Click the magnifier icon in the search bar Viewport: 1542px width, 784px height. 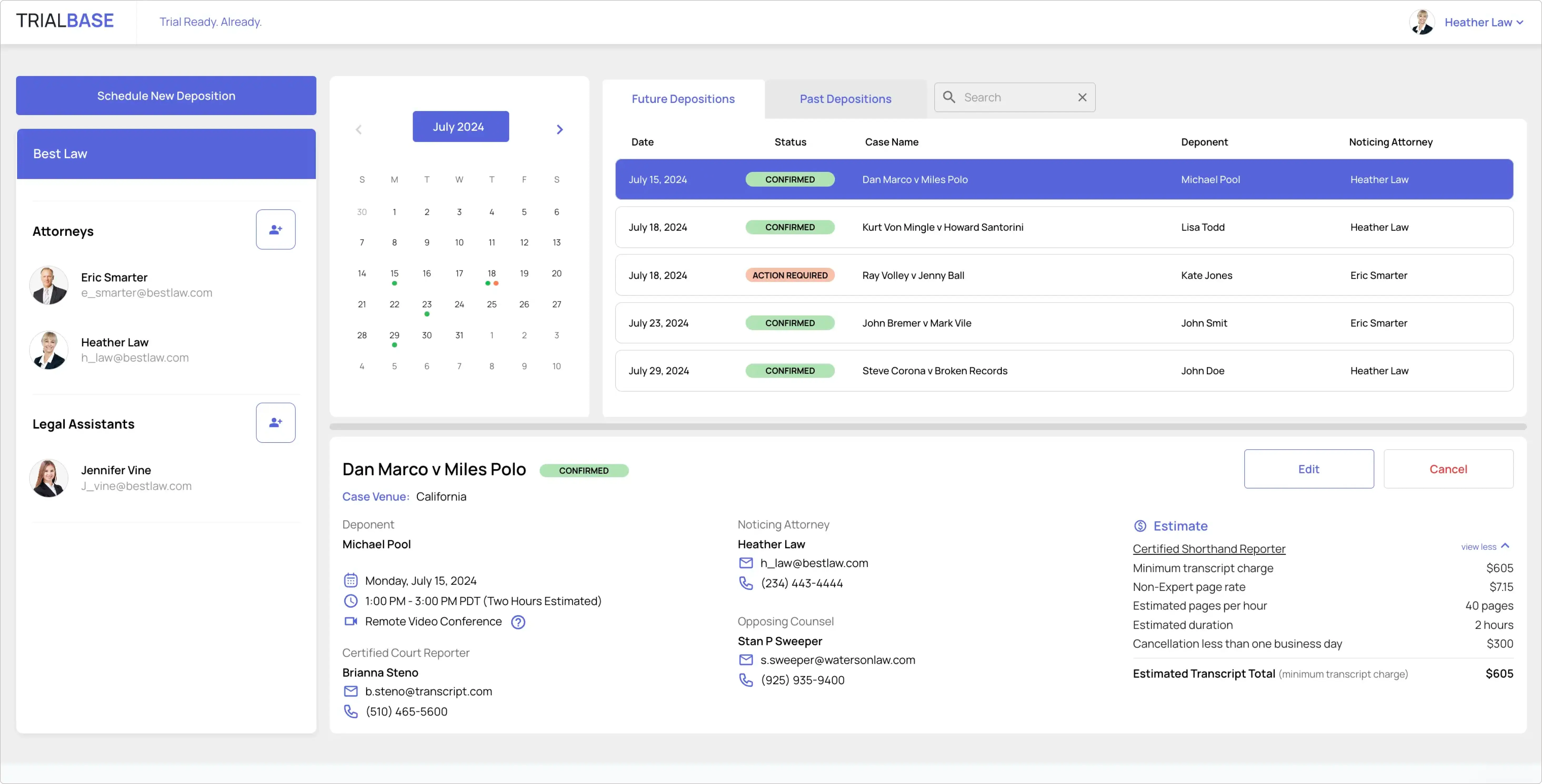tap(949, 97)
